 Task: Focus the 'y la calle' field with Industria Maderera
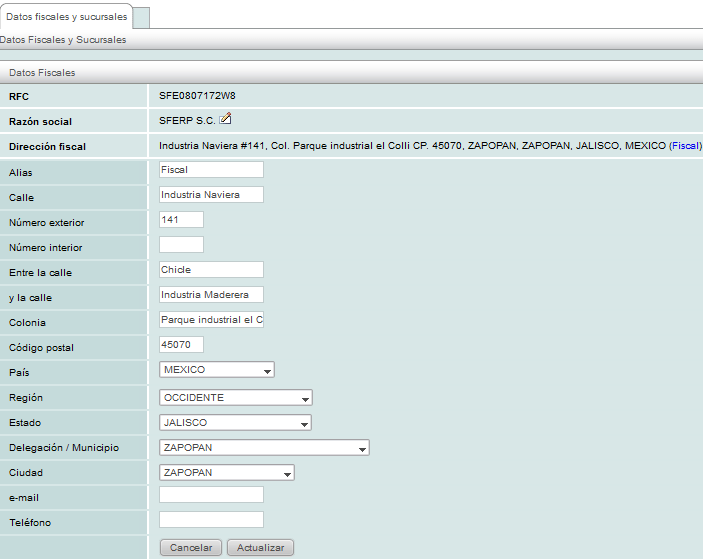(211, 295)
